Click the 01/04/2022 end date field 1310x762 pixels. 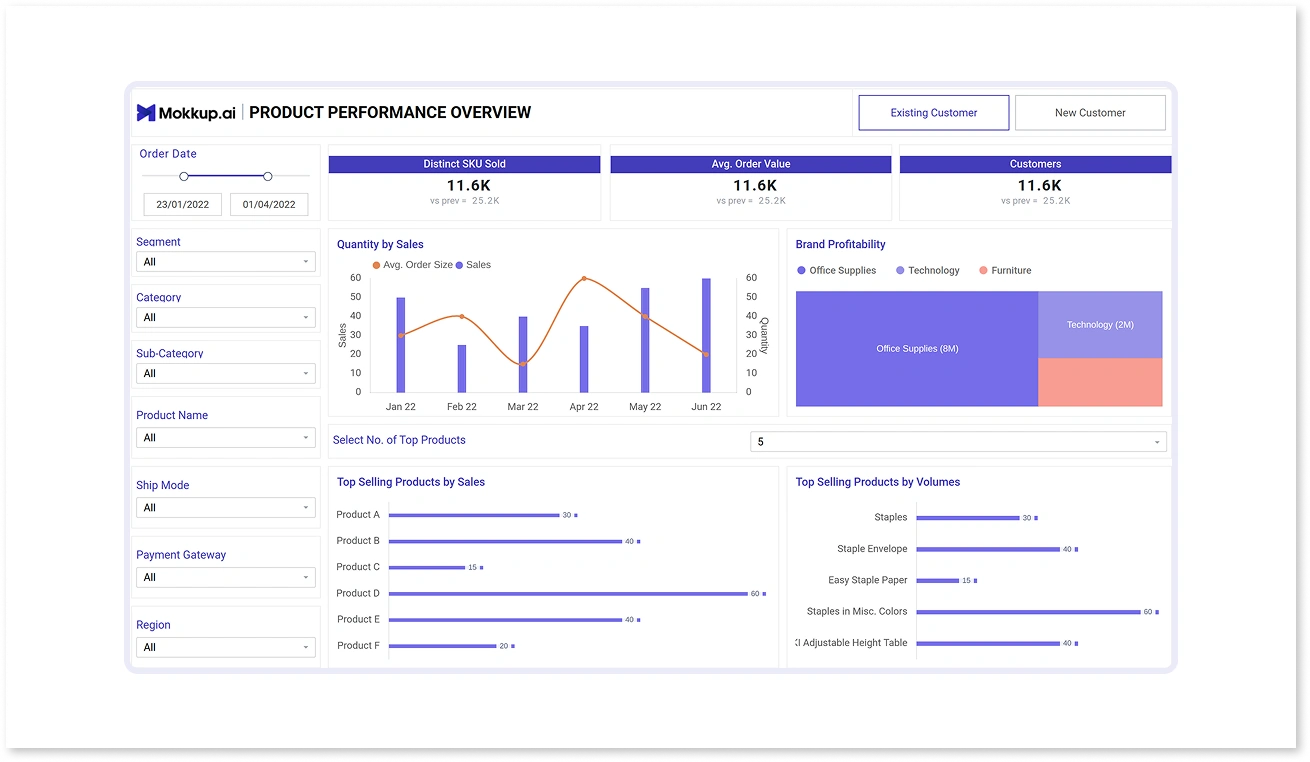[269, 205]
